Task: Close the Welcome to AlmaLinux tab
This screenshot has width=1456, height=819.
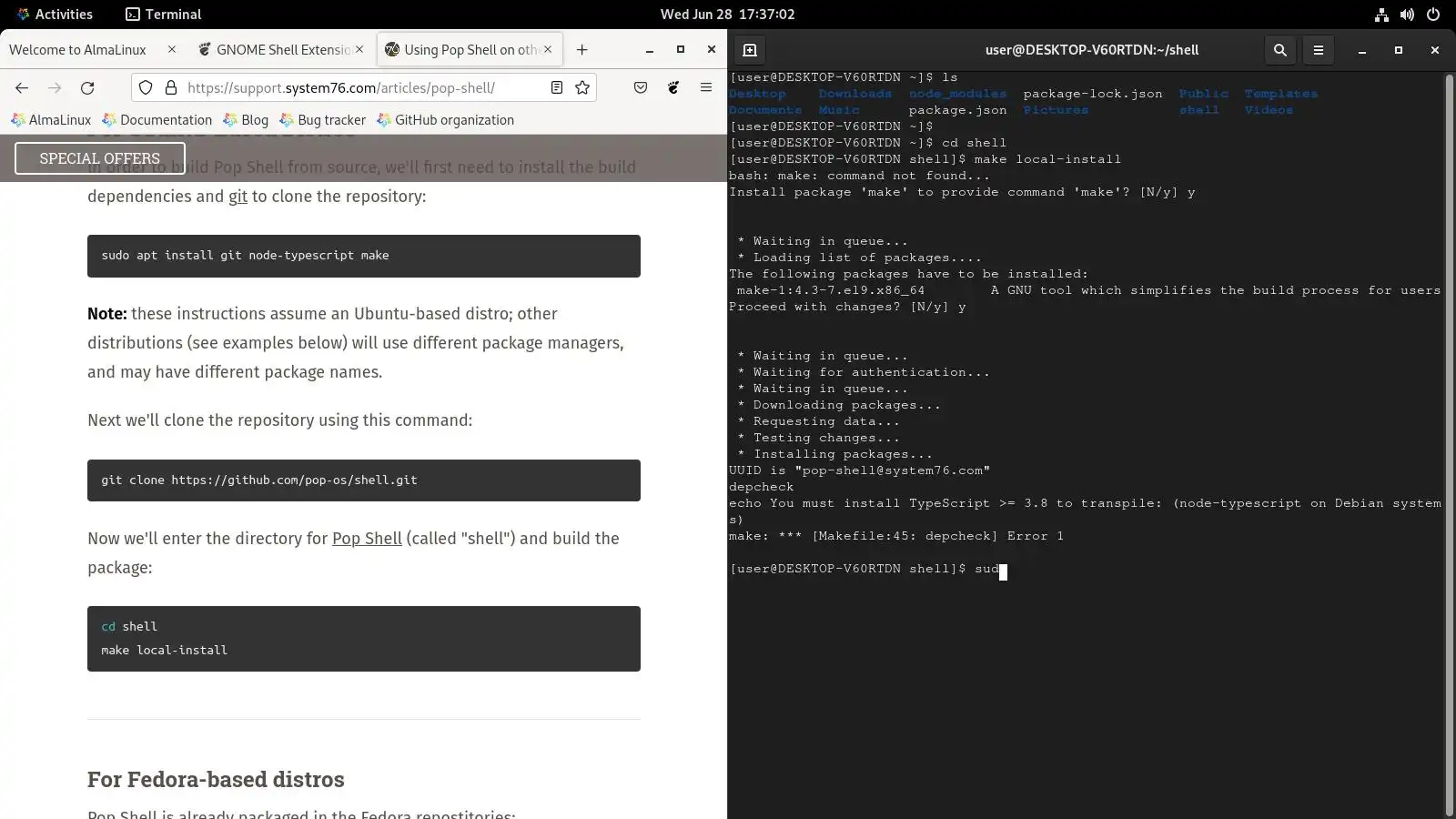Action: (x=171, y=49)
